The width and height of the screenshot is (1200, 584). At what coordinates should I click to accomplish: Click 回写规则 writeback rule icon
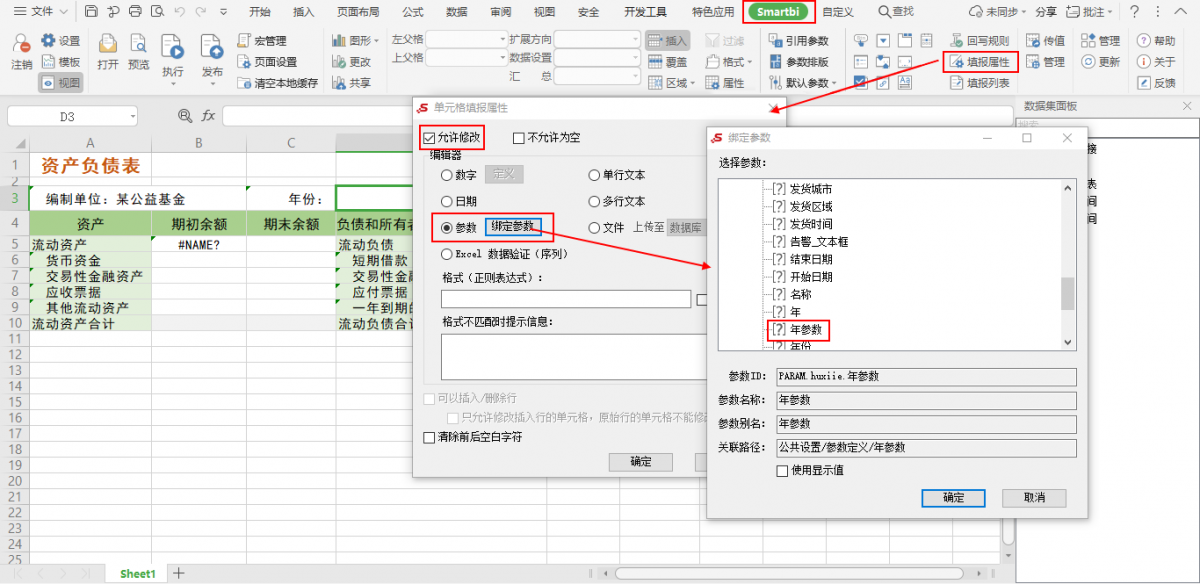pos(979,41)
